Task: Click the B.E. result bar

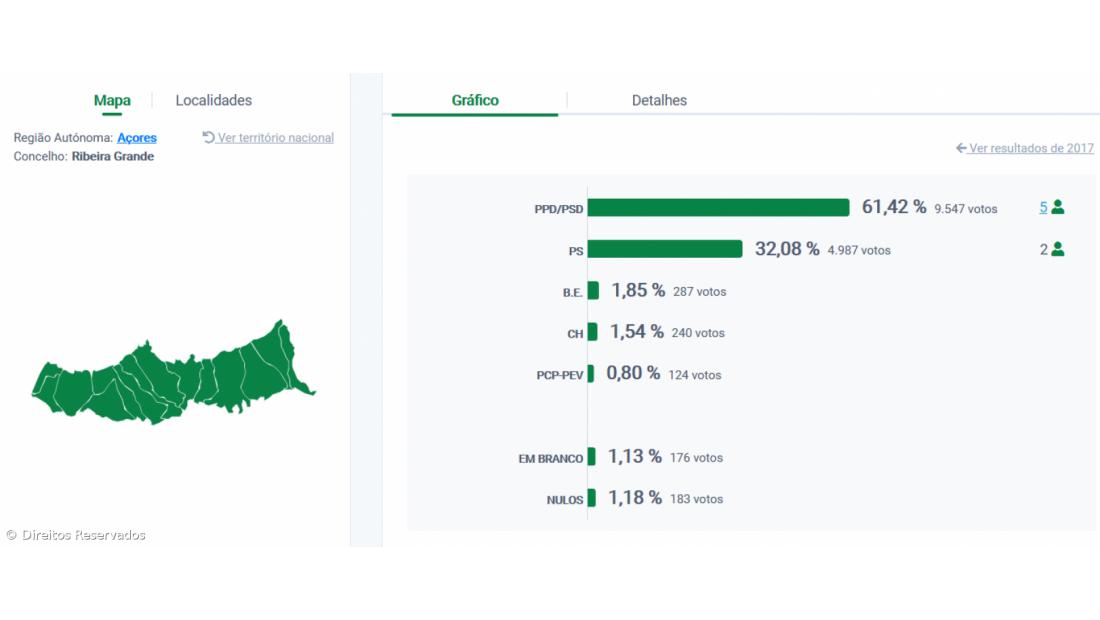Action: [x=593, y=290]
